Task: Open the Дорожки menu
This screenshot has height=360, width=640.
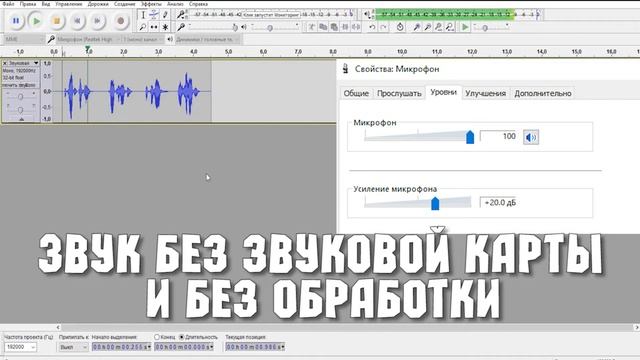Action: pyautogui.click(x=98, y=4)
